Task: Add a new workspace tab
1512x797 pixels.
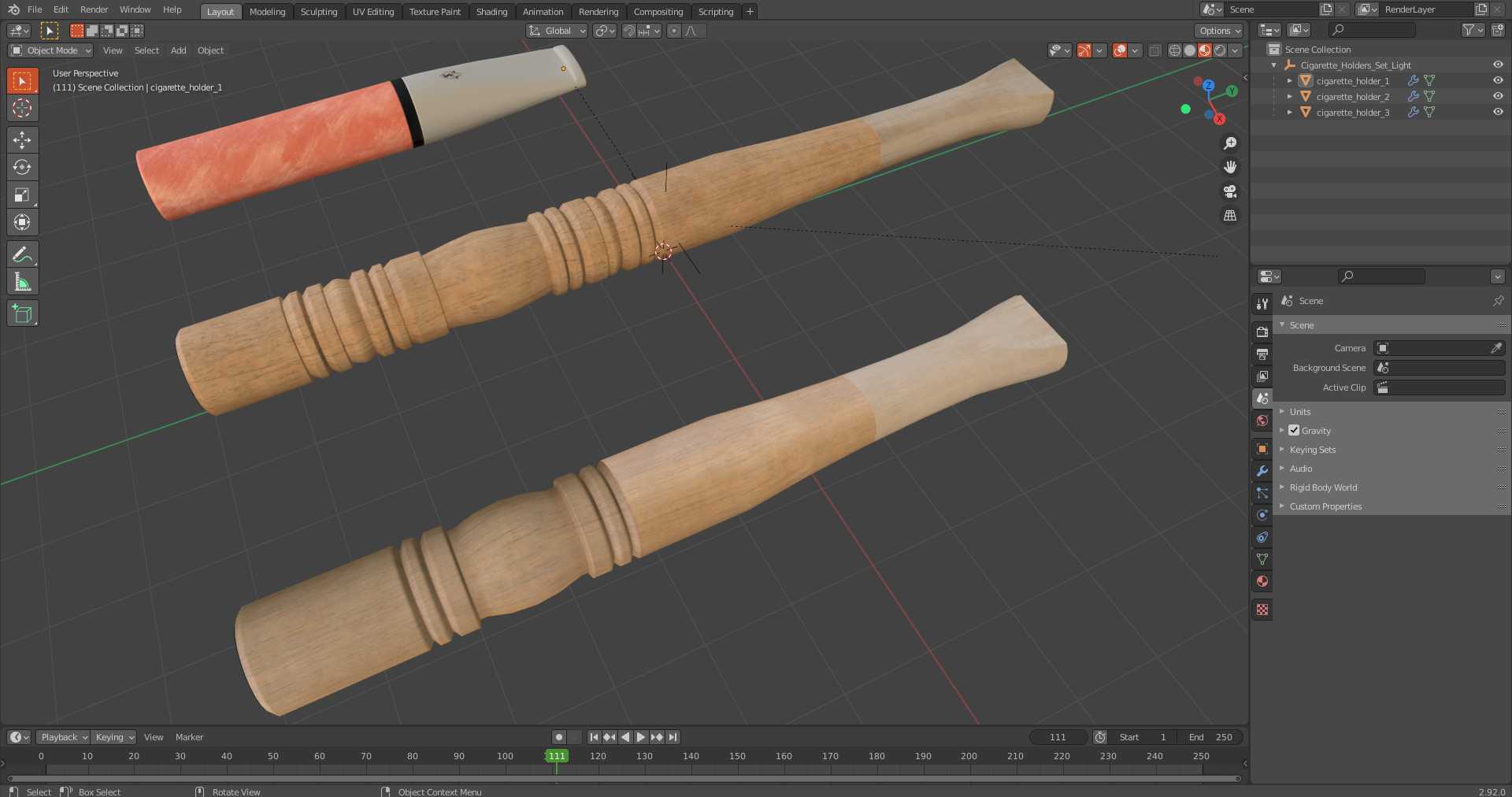Action: click(x=750, y=12)
